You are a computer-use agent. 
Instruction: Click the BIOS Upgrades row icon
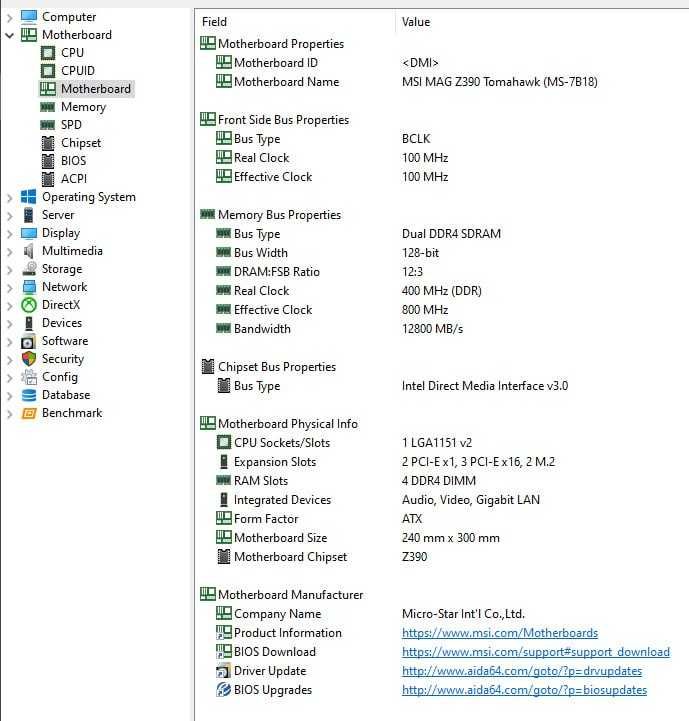pos(224,690)
